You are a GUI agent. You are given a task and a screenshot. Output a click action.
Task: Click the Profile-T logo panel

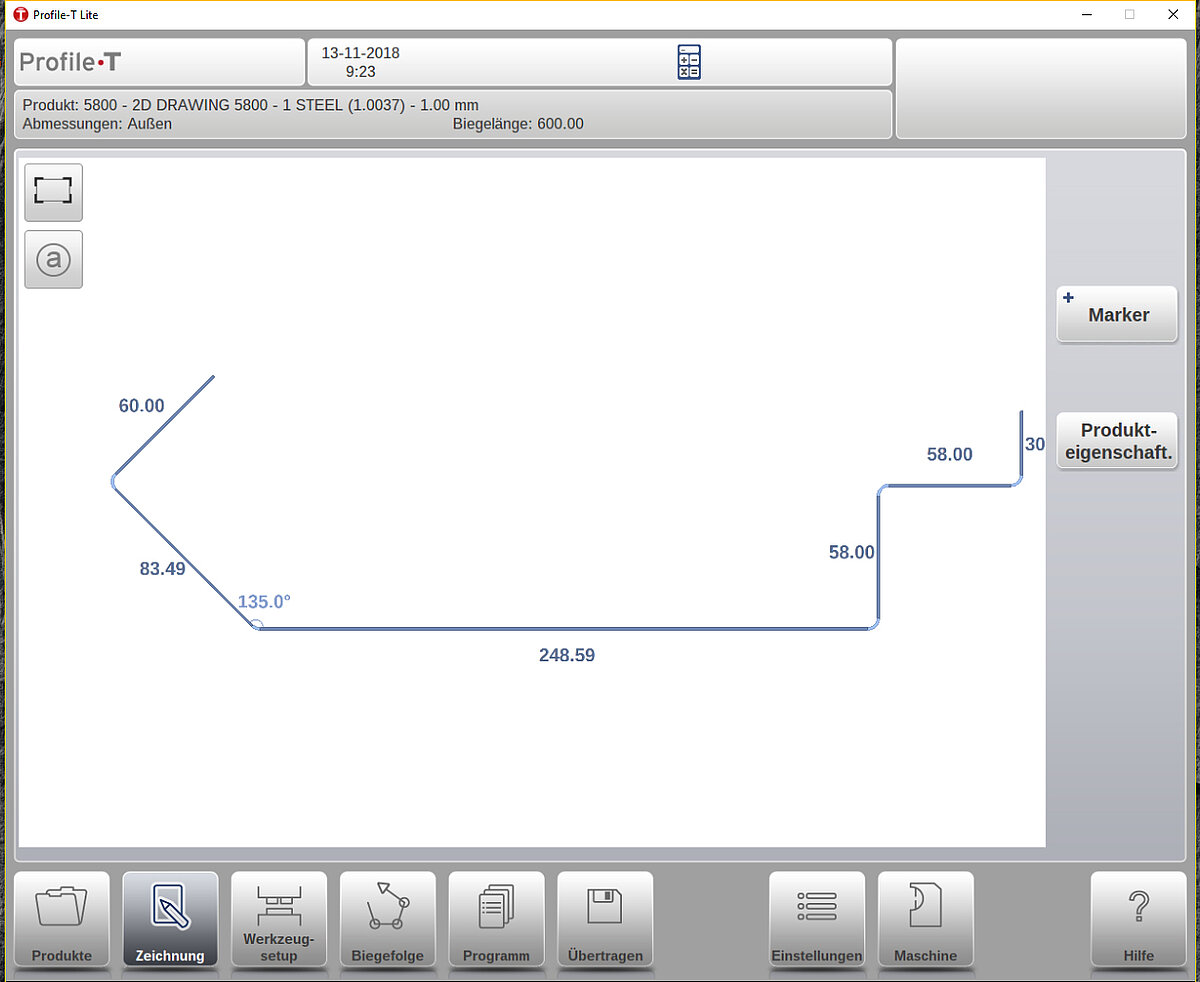pyautogui.click(x=160, y=62)
